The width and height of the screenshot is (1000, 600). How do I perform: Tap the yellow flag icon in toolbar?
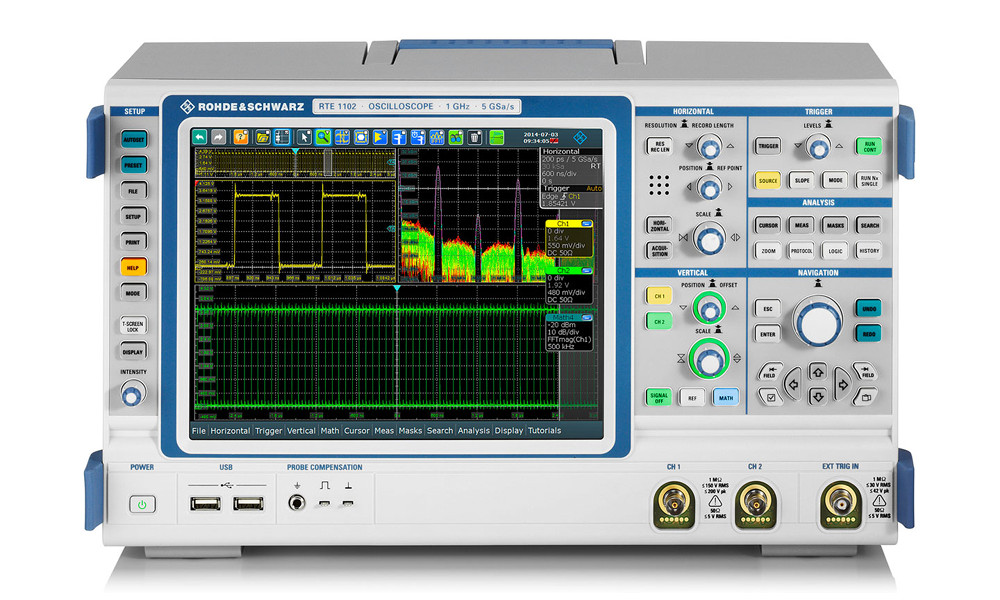[380, 137]
